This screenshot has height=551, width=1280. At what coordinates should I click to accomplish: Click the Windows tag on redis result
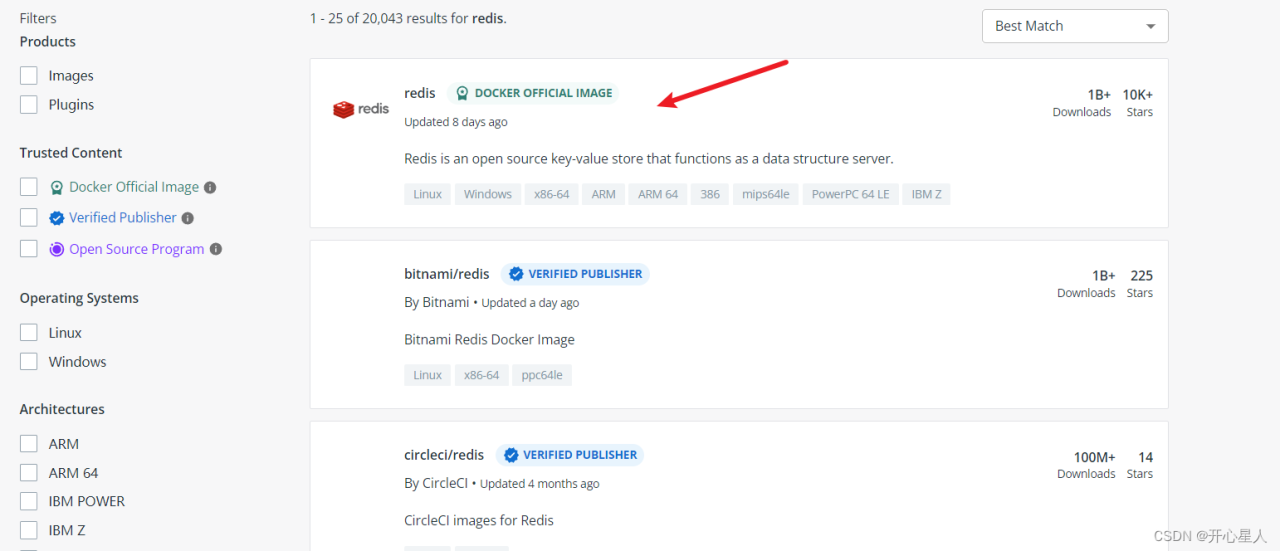click(x=488, y=194)
